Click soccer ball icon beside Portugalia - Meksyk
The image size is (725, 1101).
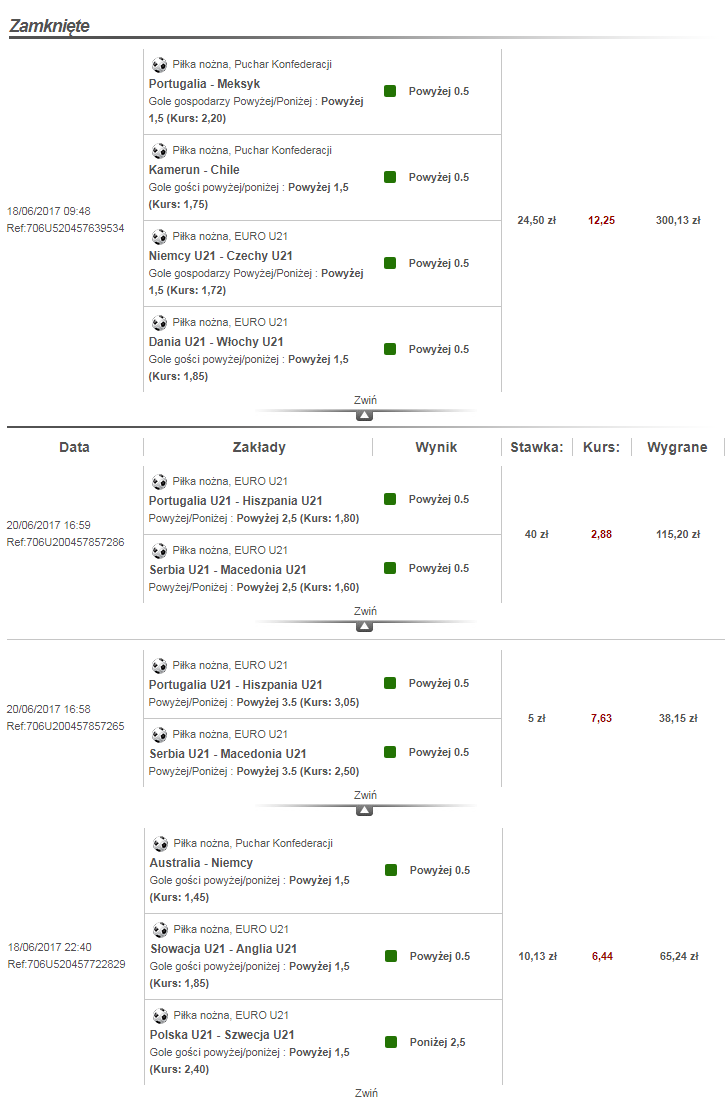(159, 64)
